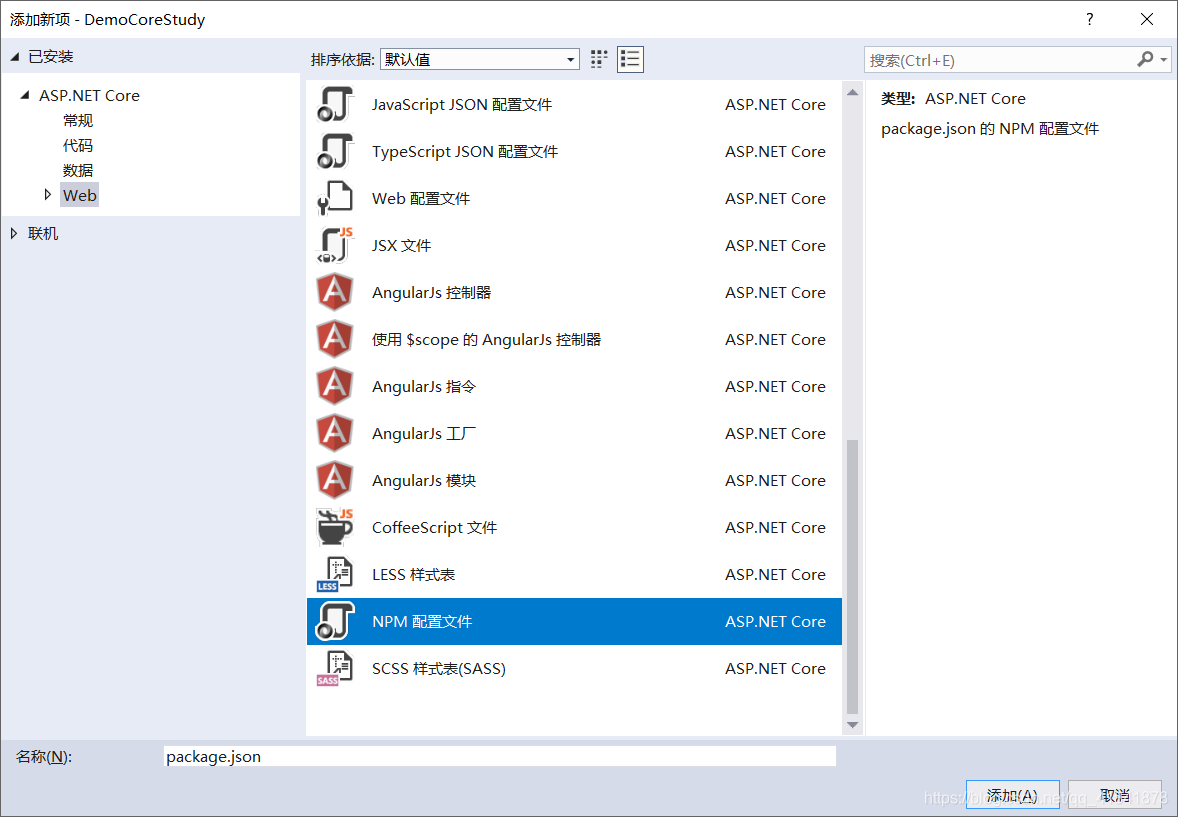Collapse the ASP.NET Core tree node
This screenshot has width=1178, height=817.
[x=26, y=95]
